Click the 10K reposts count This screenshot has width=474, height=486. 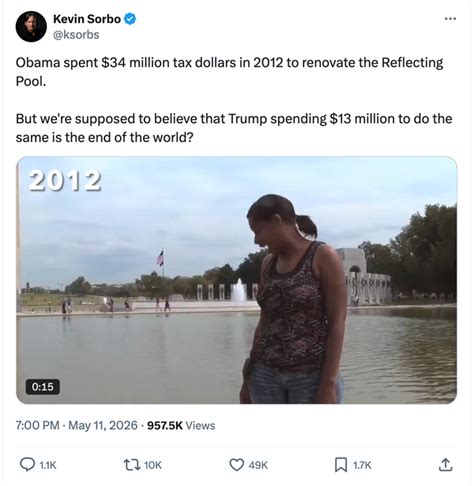[x=153, y=465]
